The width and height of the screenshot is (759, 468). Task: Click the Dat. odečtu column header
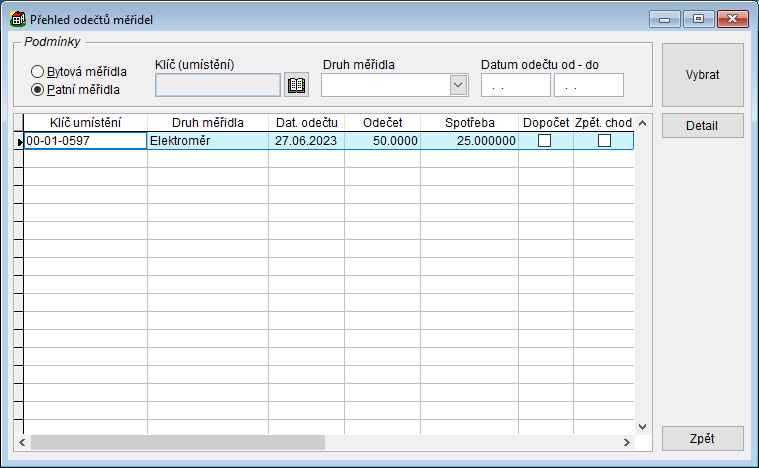pos(306,123)
